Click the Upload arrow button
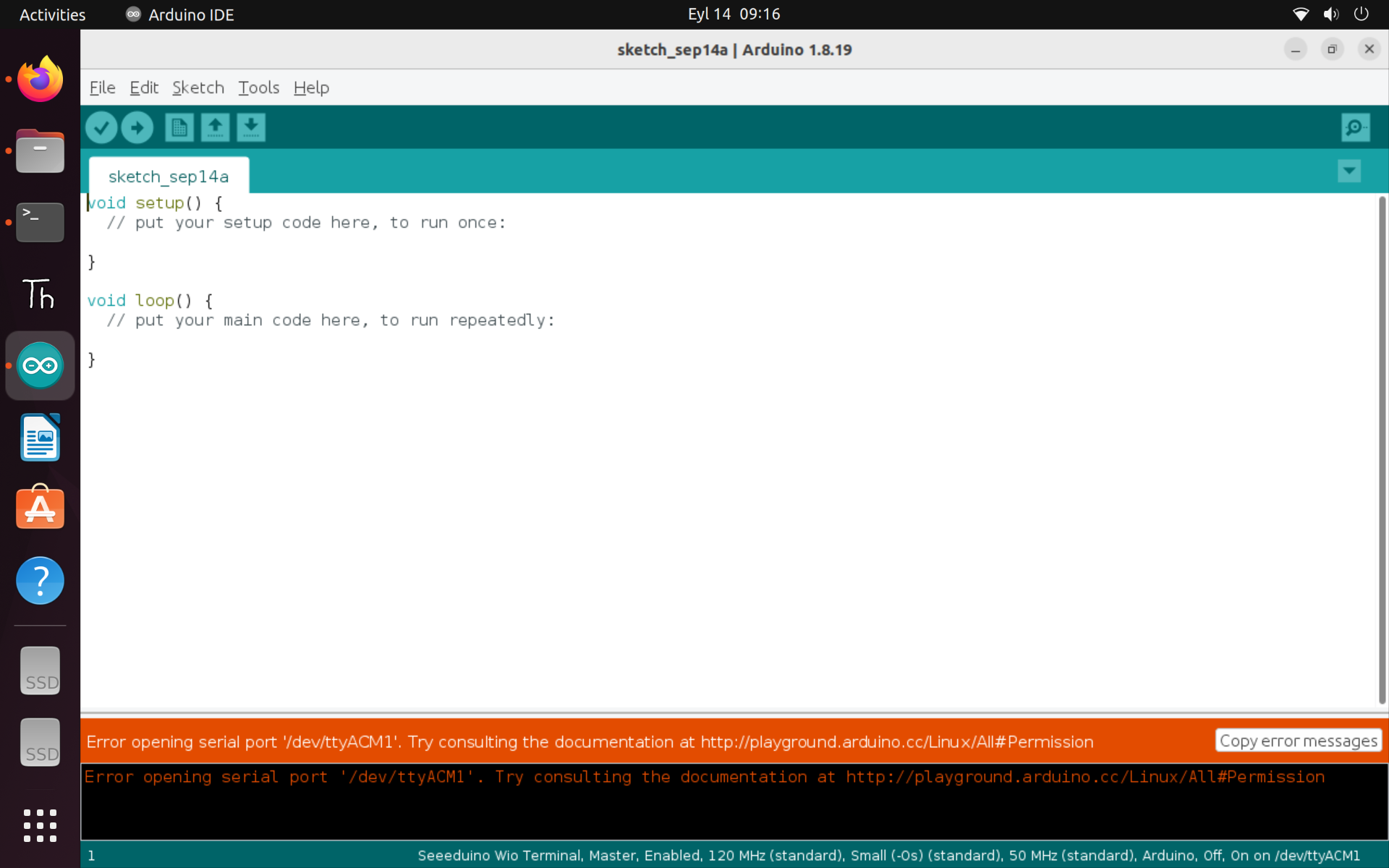This screenshot has height=868, width=1389. pyautogui.click(x=137, y=128)
